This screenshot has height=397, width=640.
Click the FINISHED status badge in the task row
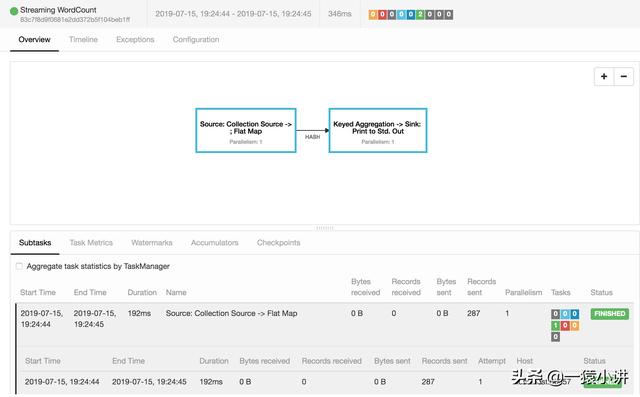click(609, 313)
